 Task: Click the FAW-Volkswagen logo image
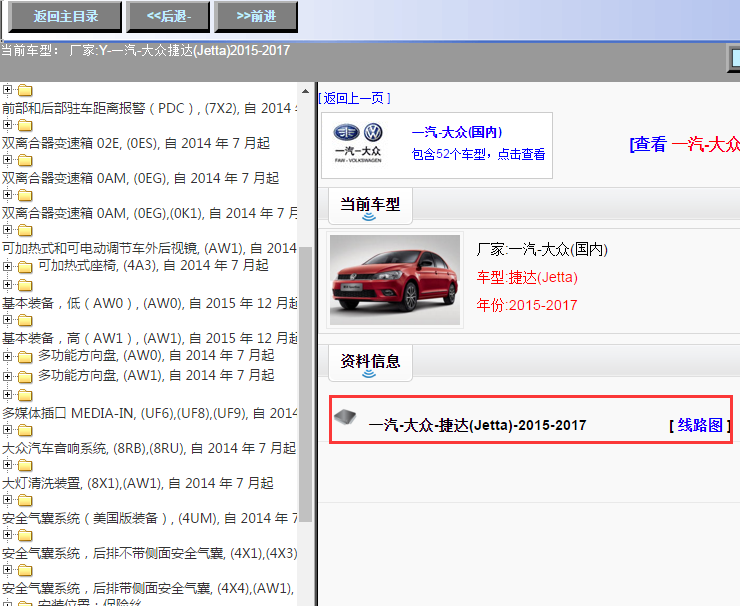pyautogui.click(x=358, y=143)
